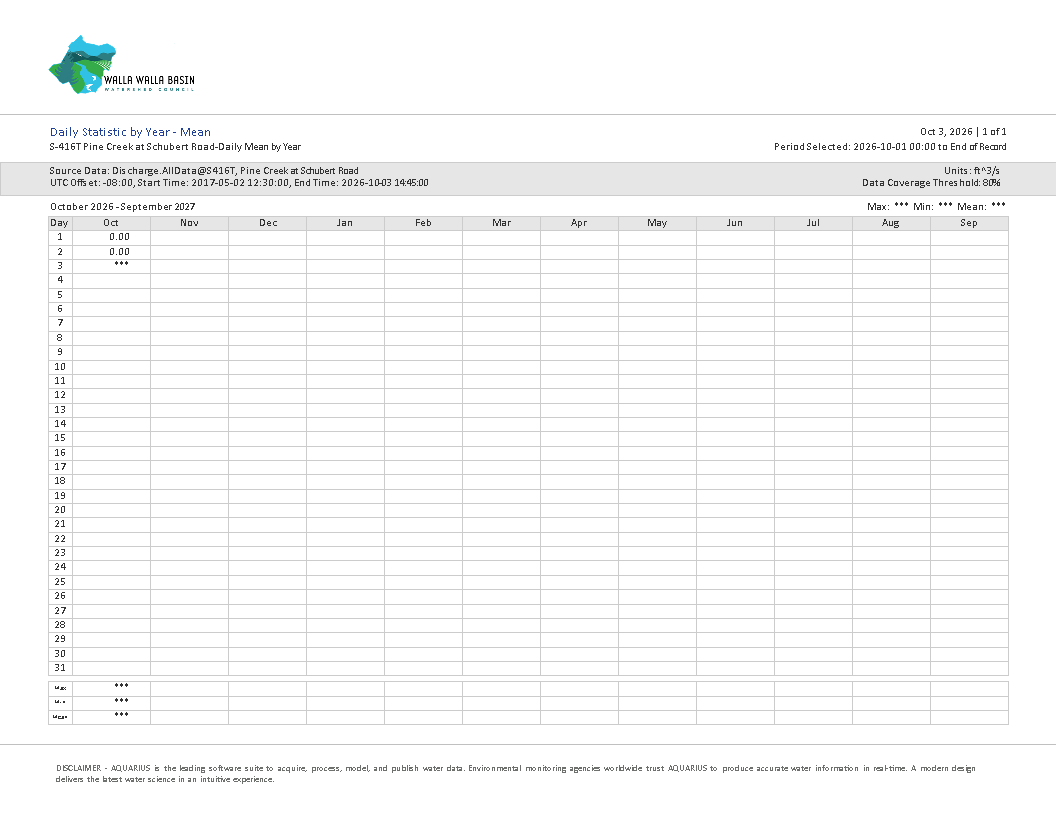Click the 'May' column header
Image resolution: width=1056 pixels, height=816 pixels.
pyautogui.click(x=657, y=223)
